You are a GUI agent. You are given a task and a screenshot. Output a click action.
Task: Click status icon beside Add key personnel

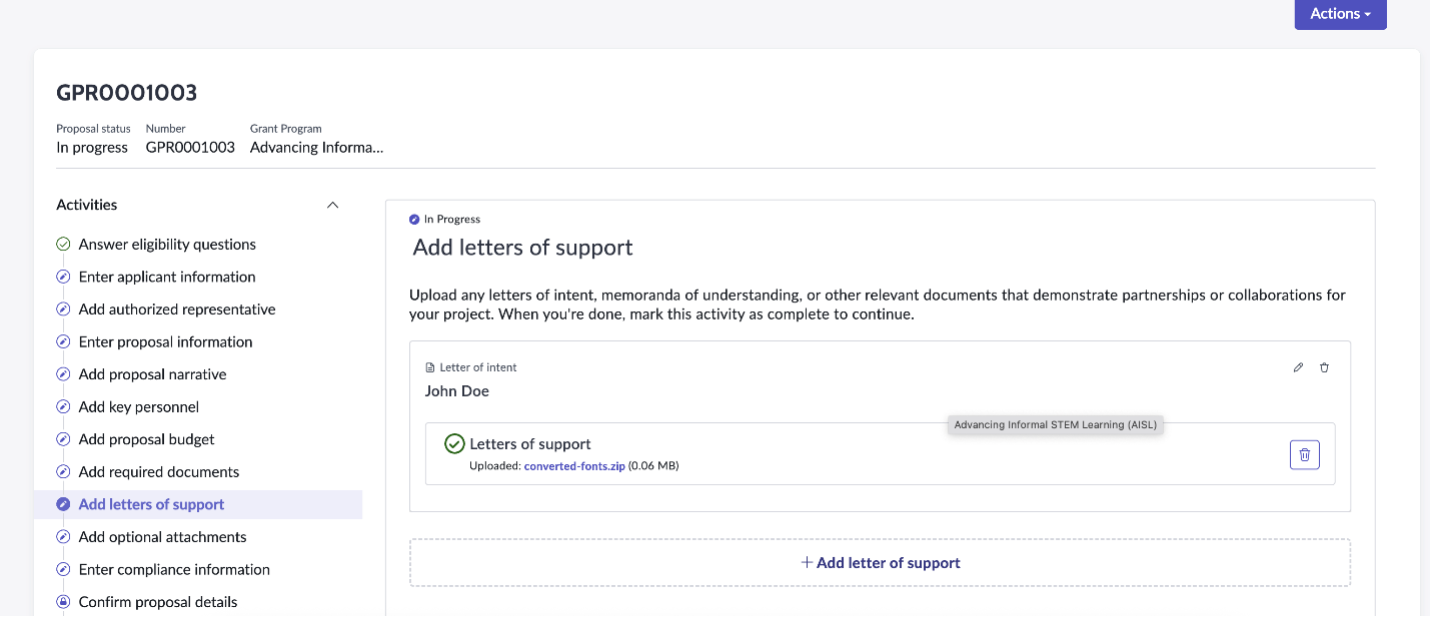pos(63,407)
